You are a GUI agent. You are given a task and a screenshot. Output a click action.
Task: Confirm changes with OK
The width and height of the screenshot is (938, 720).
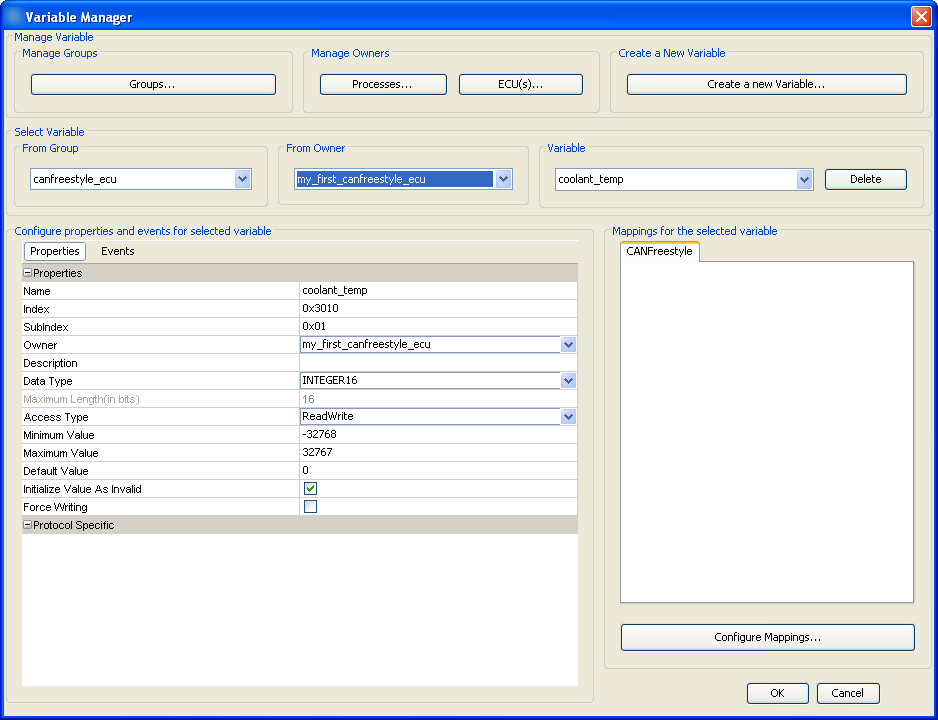click(x=777, y=693)
